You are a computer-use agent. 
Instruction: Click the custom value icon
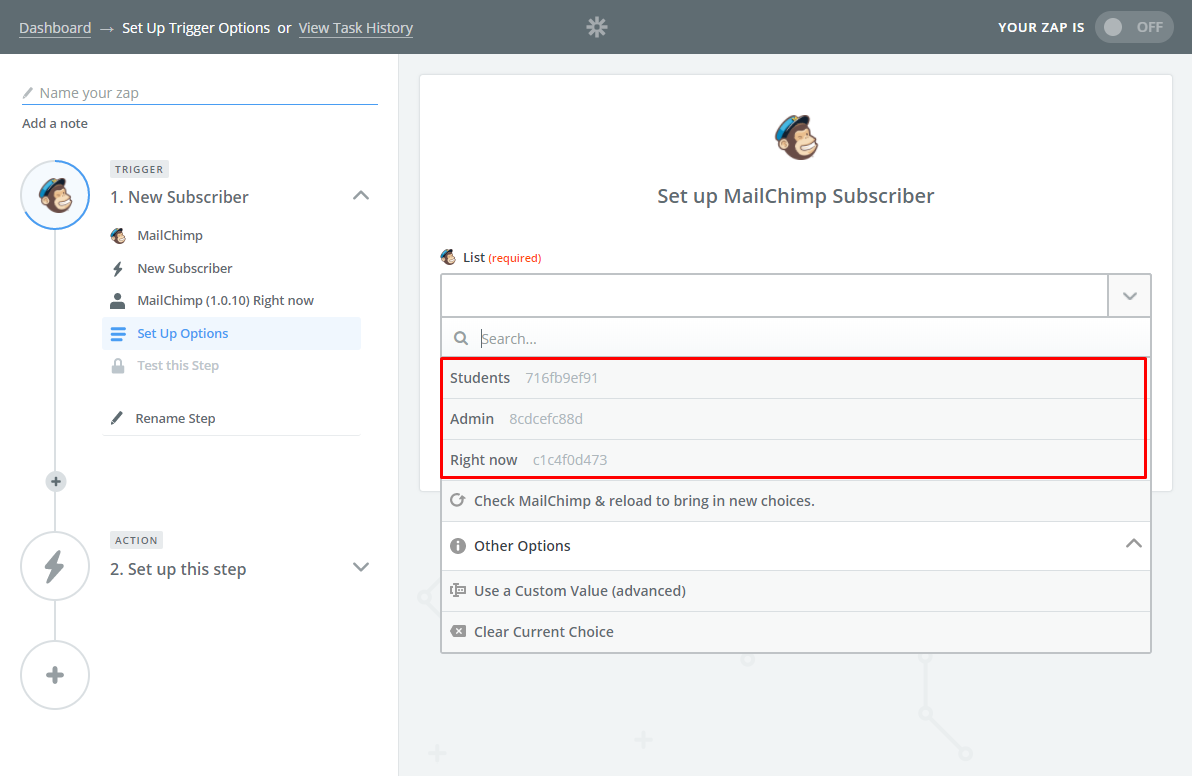[458, 591]
